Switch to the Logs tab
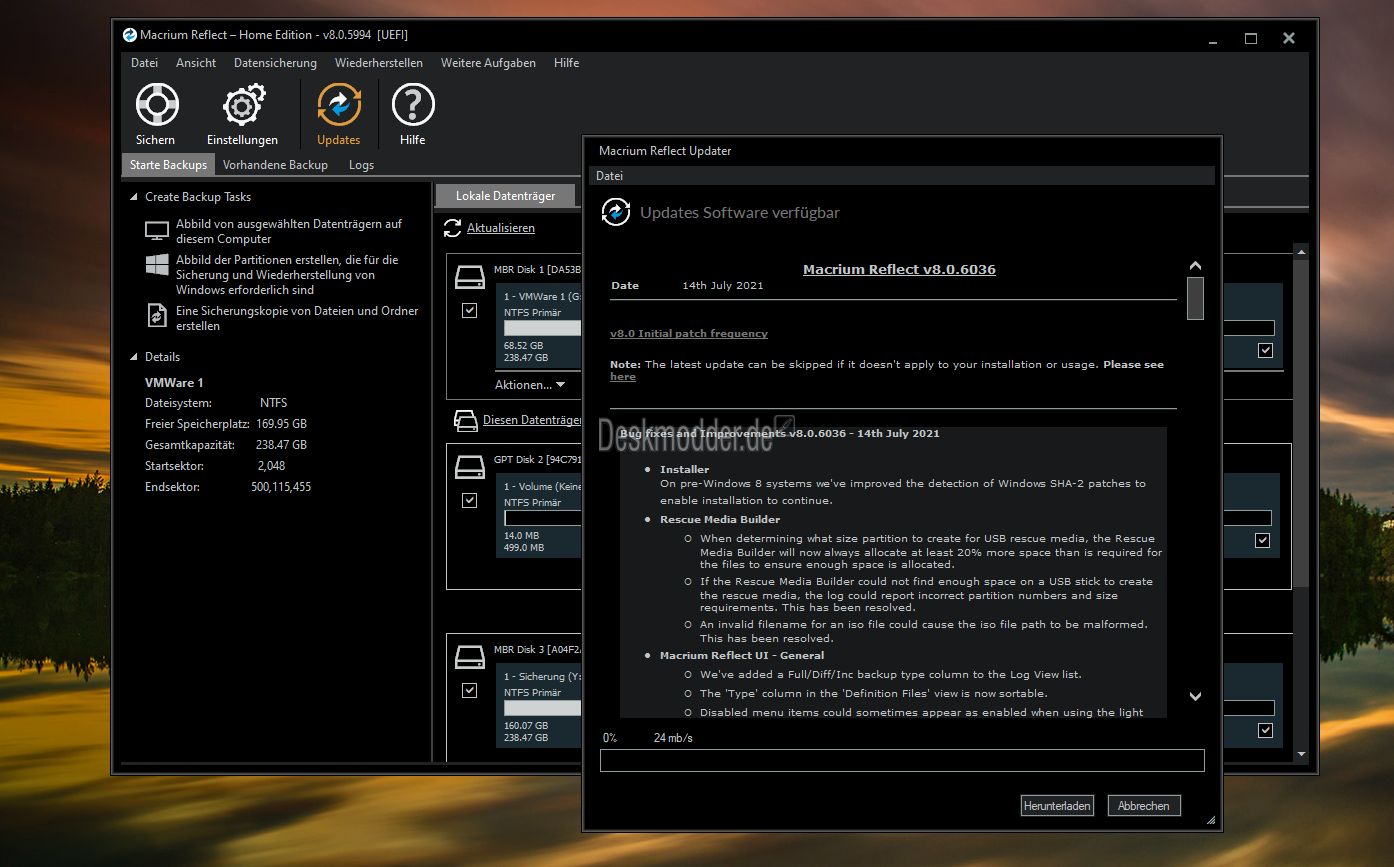 click(x=361, y=165)
